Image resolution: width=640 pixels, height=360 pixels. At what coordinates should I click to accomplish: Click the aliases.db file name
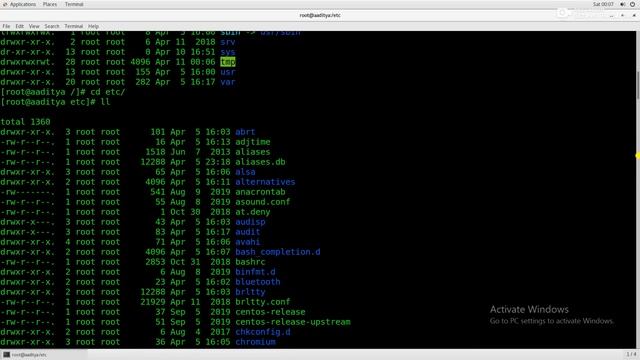click(x=260, y=162)
